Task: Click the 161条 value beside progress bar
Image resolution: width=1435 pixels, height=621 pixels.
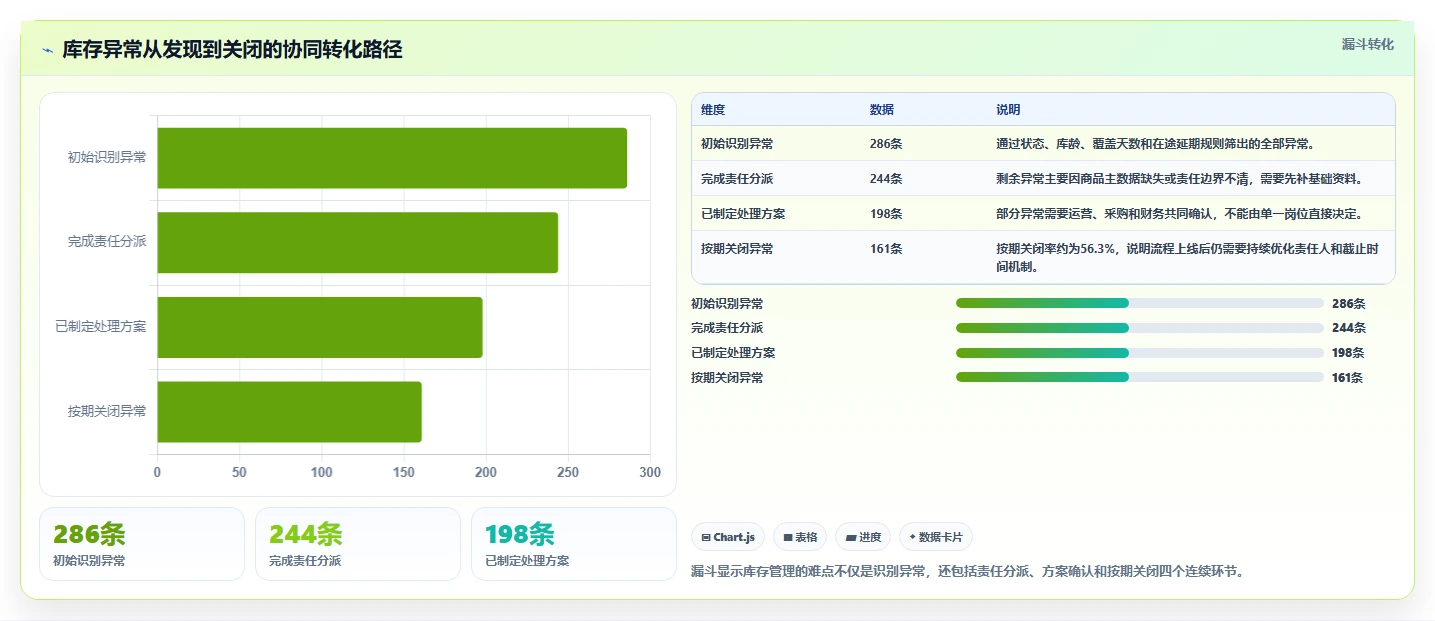Action: pyautogui.click(x=1348, y=377)
